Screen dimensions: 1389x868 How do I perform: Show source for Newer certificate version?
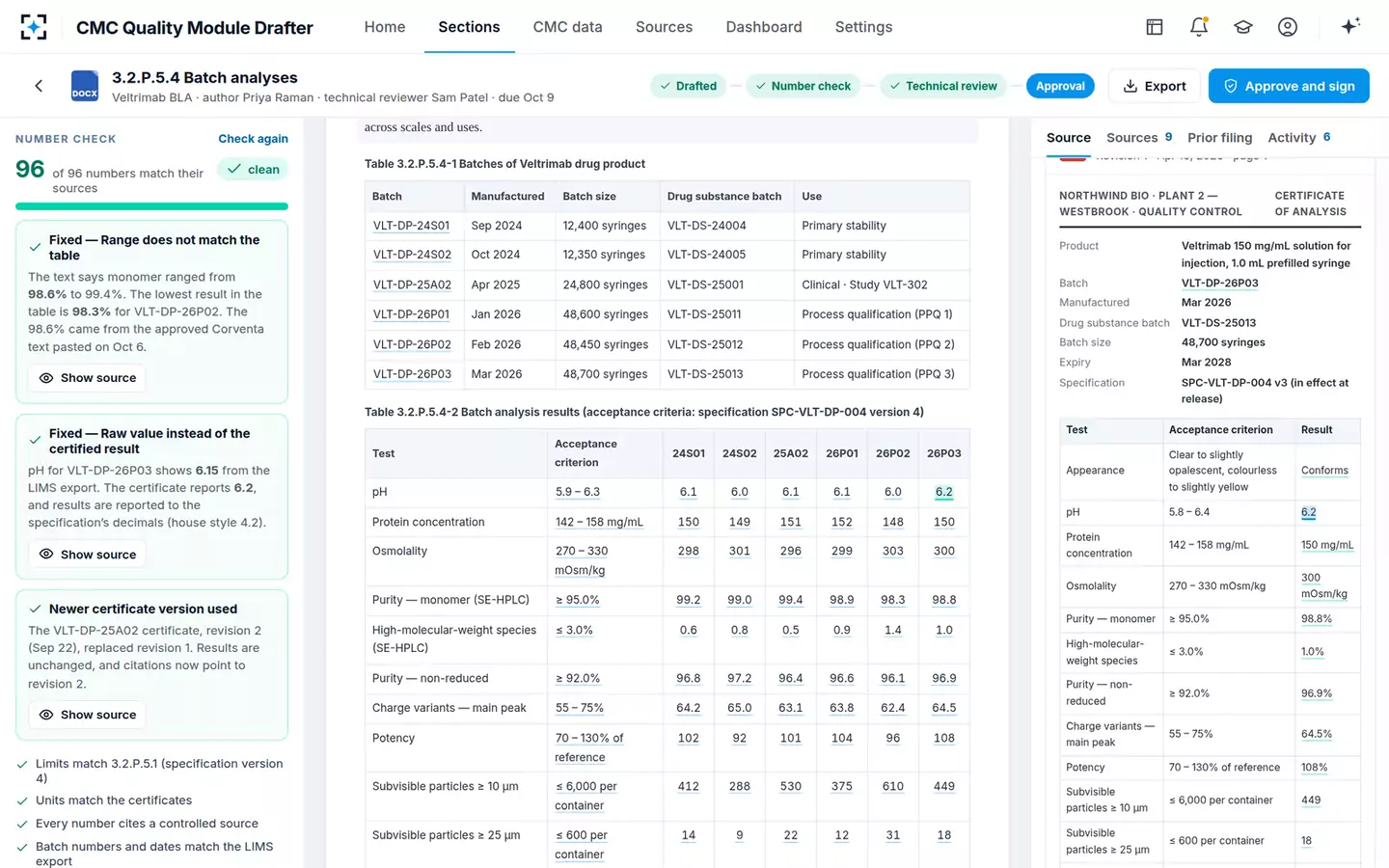point(87,715)
